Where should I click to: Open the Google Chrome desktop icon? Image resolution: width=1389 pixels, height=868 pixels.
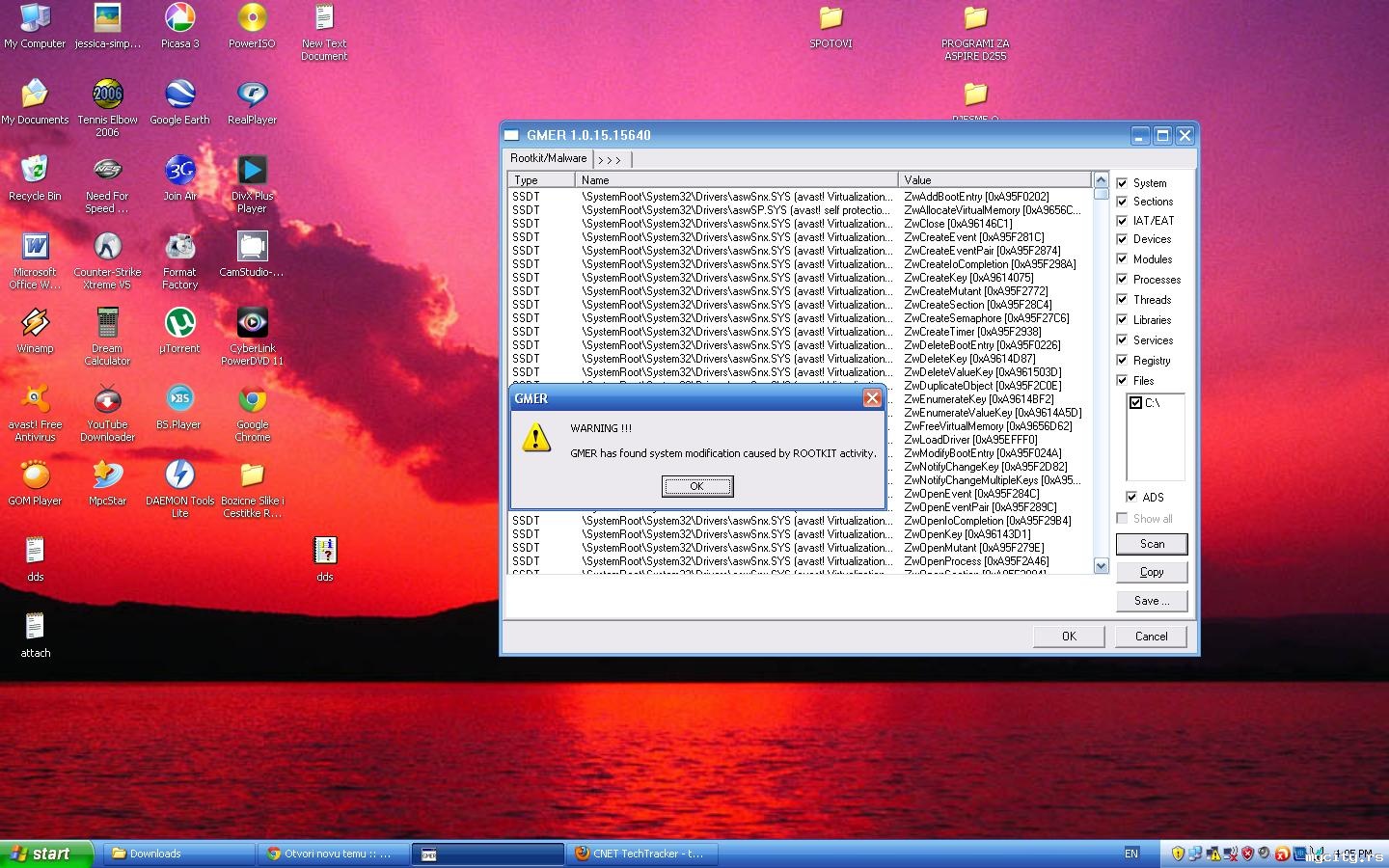tap(252, 400)
